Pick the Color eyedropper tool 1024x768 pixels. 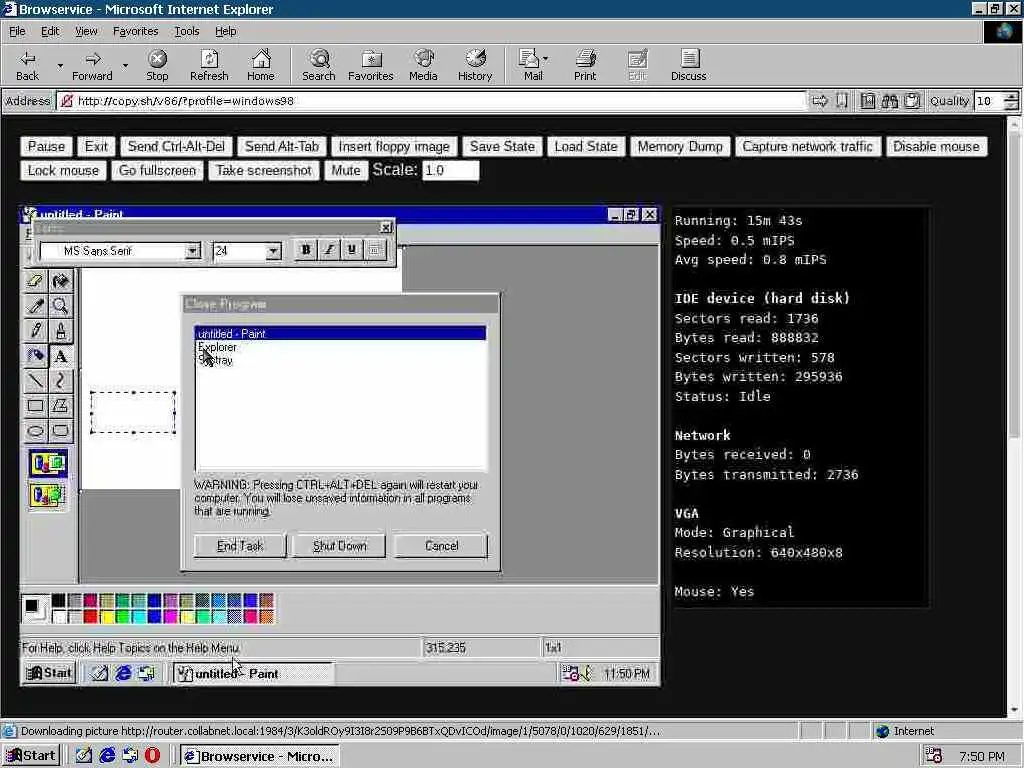[35, 306]
